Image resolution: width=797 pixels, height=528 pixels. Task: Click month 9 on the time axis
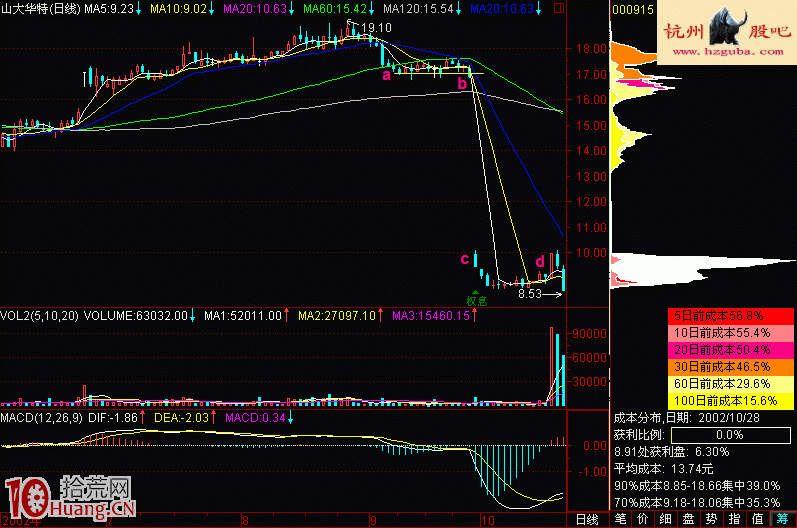point(373,520)
